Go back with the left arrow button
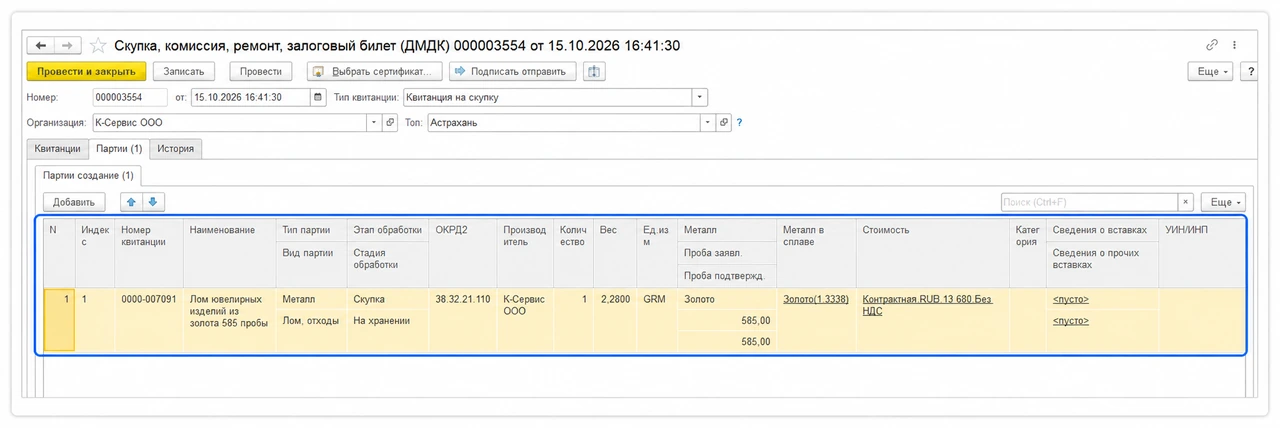This screenshot has height=428, width=1280. (41, 46)
